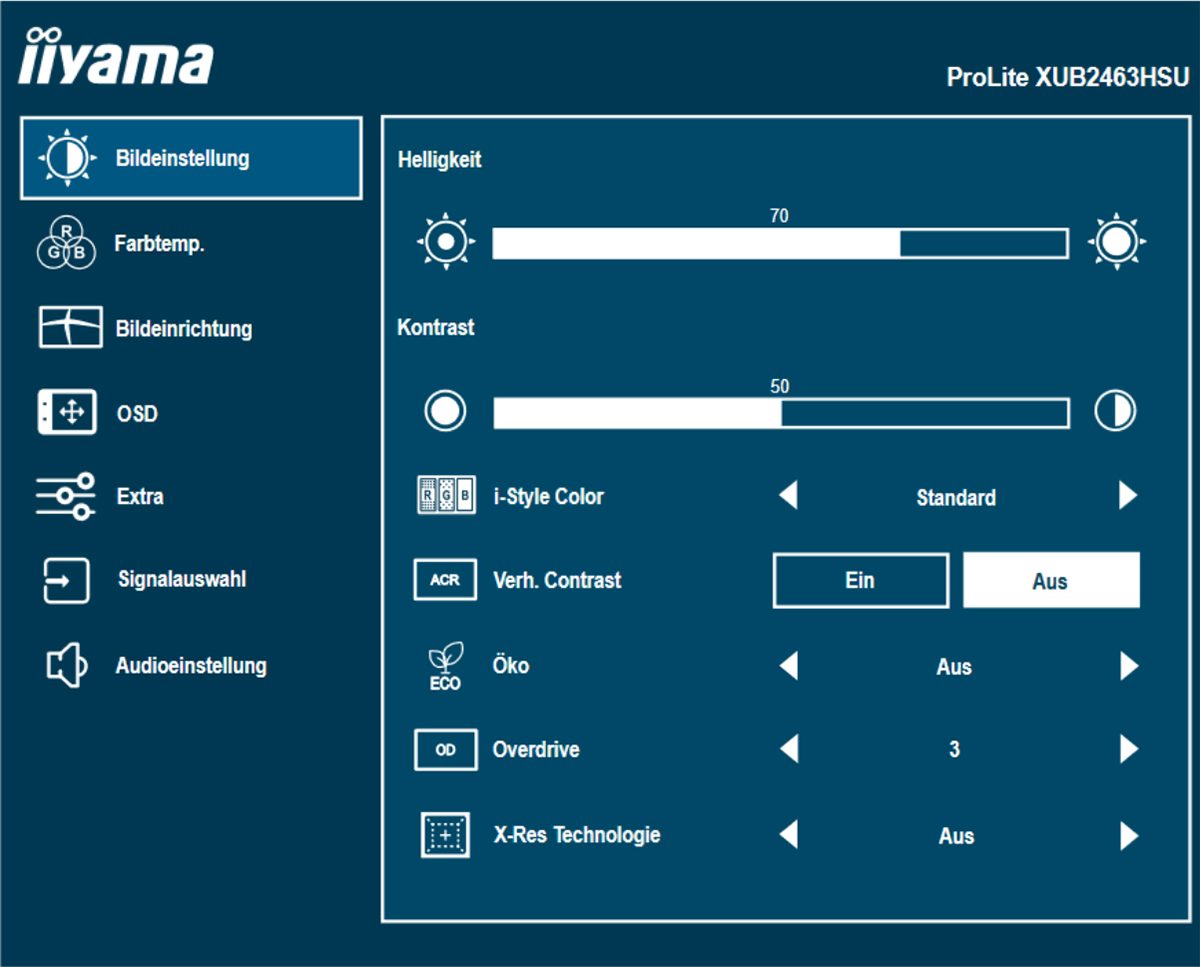Image resolution: width=1200 pixels, height=967 pixels.
Task: Click right arrow for Öko
Action: pos(1129,666)
